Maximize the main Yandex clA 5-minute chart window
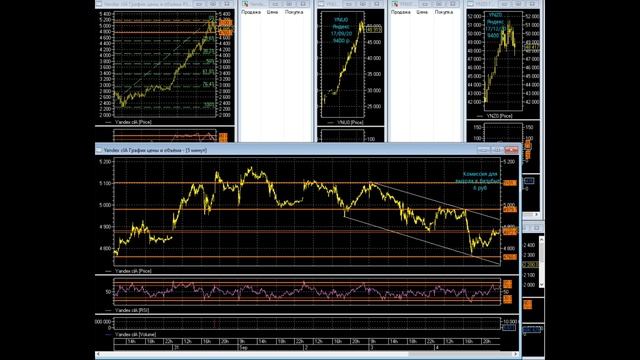 click(x=497, y=150)
